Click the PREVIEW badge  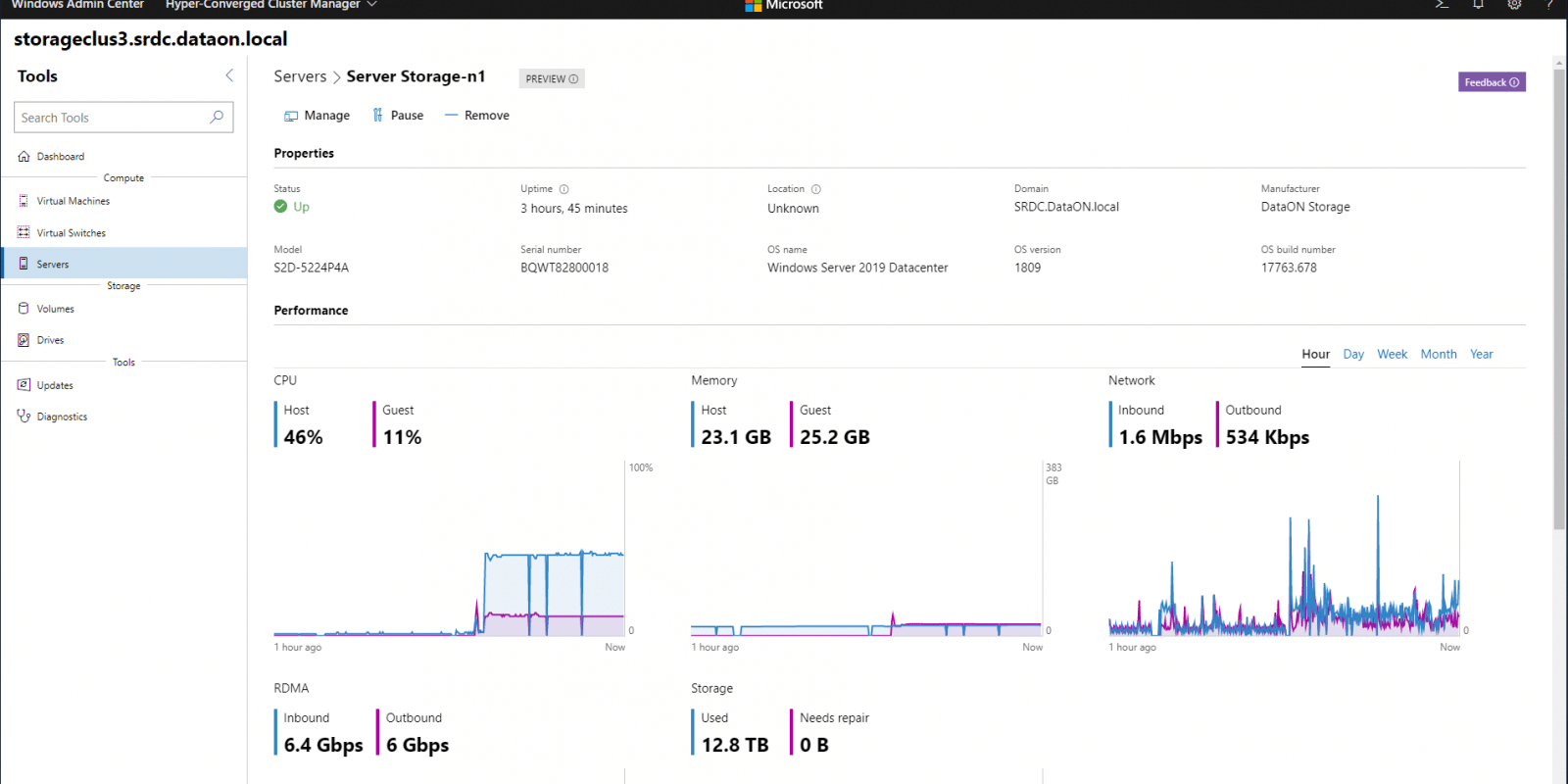pyautogui.click(x=552, y=79)
